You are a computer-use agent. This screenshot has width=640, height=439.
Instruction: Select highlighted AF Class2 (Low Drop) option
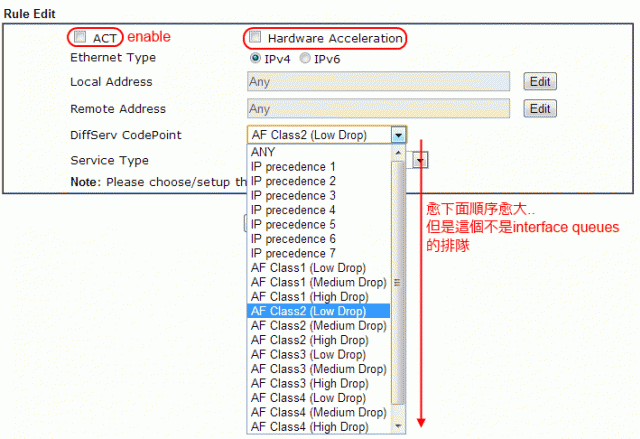tap(318, 311)
